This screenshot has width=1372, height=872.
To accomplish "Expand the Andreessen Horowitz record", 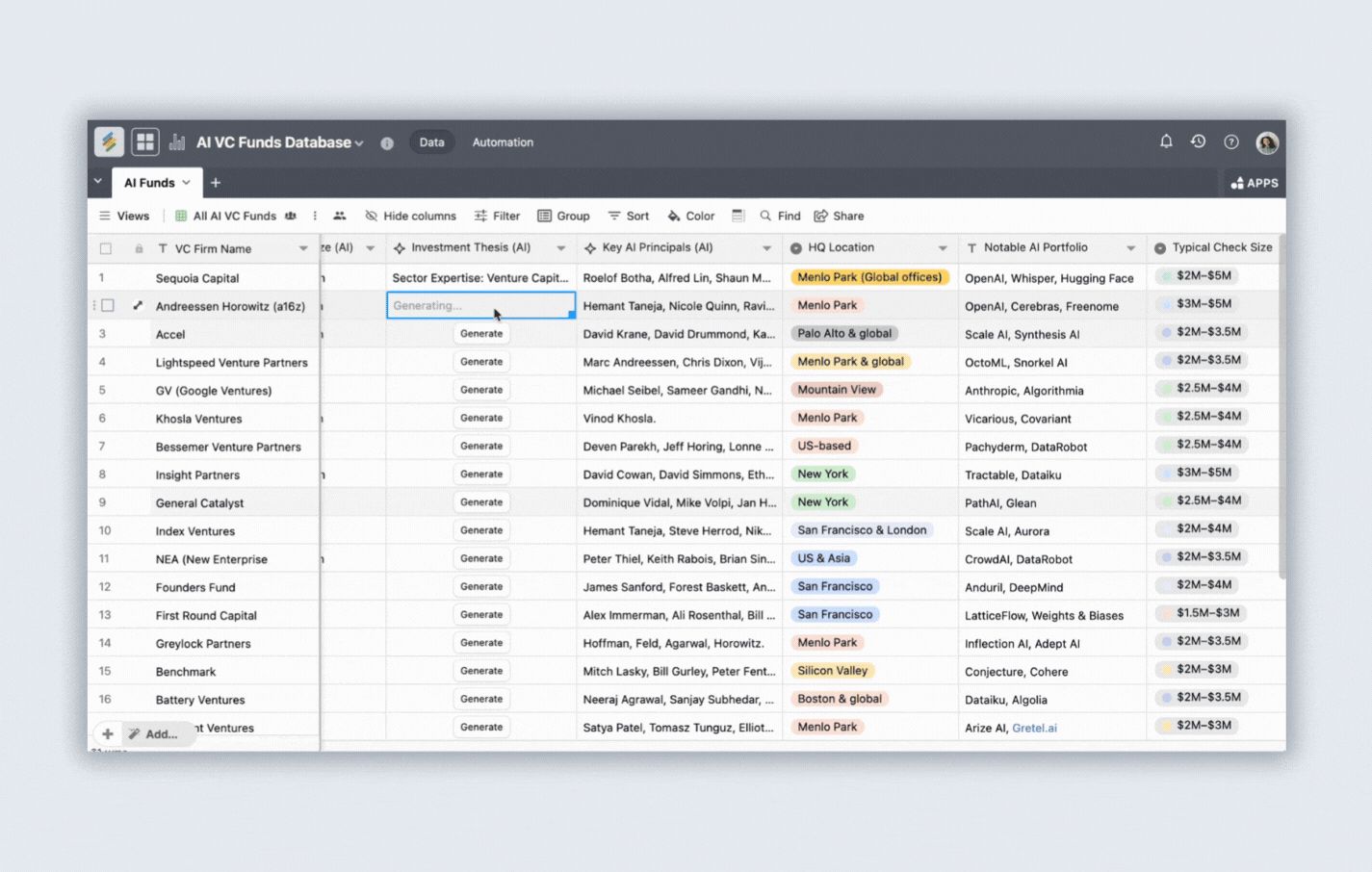I will (138, 306).
